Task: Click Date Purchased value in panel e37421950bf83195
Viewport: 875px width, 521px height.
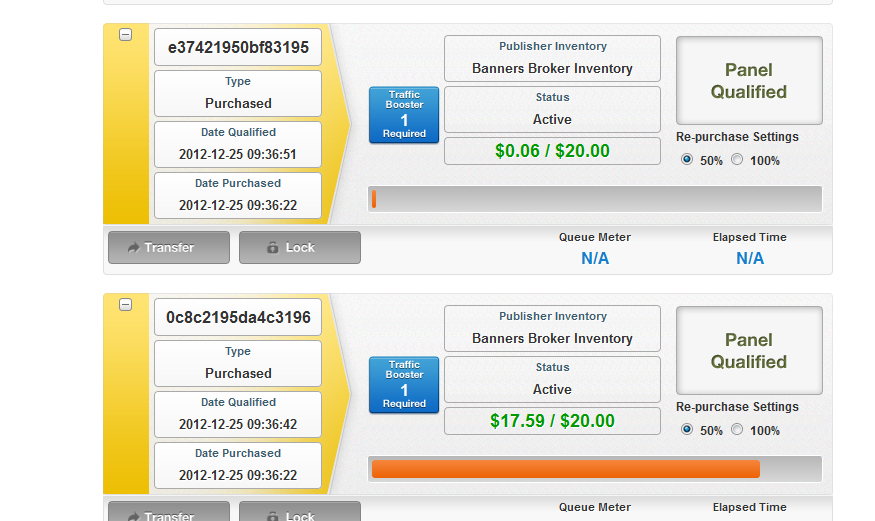Action: 238,205
